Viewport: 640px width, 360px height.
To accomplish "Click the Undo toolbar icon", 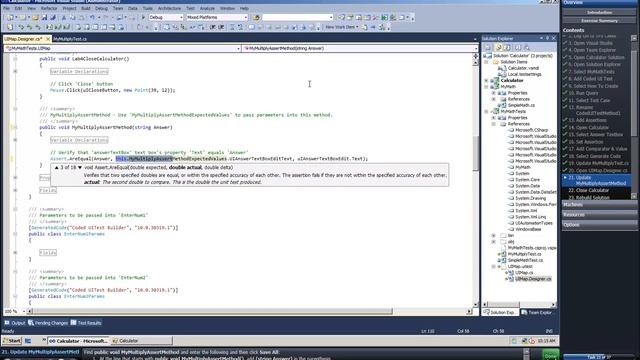I will (92, 18).
